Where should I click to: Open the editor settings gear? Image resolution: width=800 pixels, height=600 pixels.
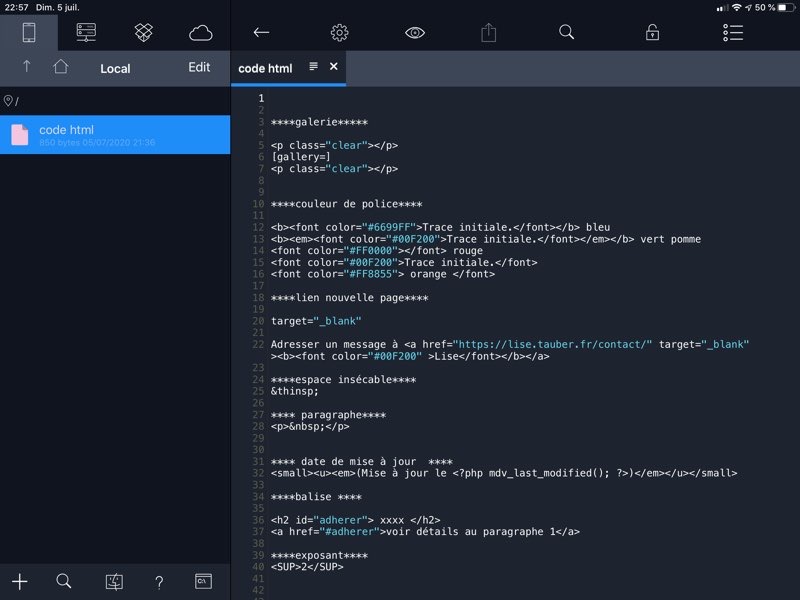point(339,32)
